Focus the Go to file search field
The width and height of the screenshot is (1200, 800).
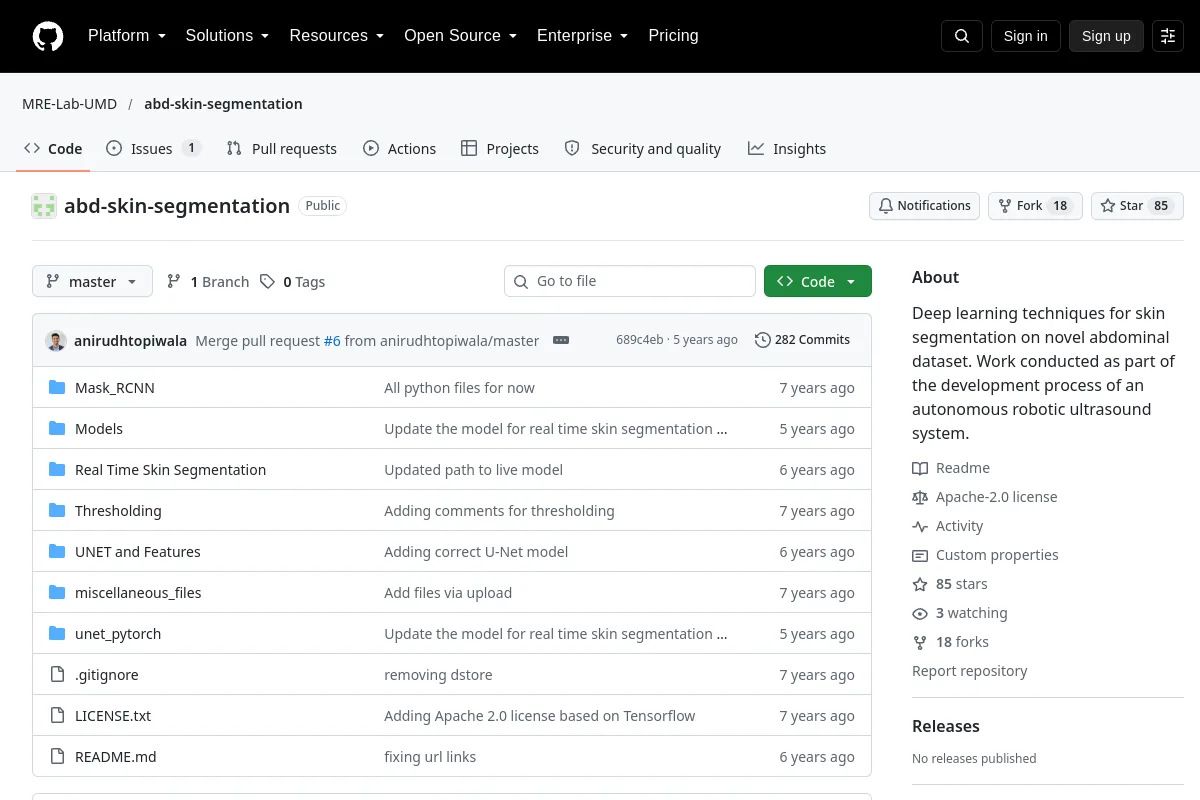630,281
